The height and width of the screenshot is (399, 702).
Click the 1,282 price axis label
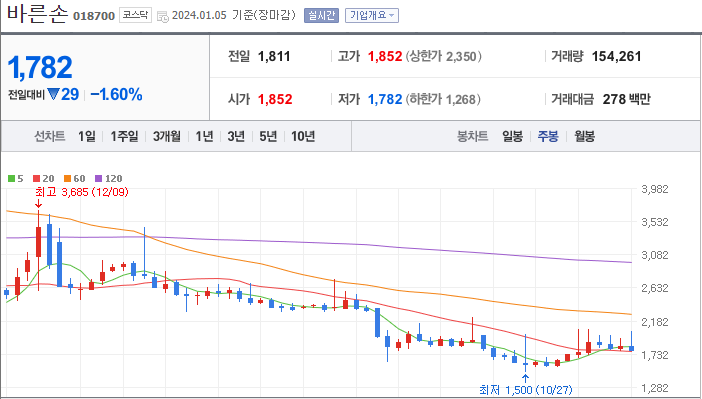click(655, 388)
